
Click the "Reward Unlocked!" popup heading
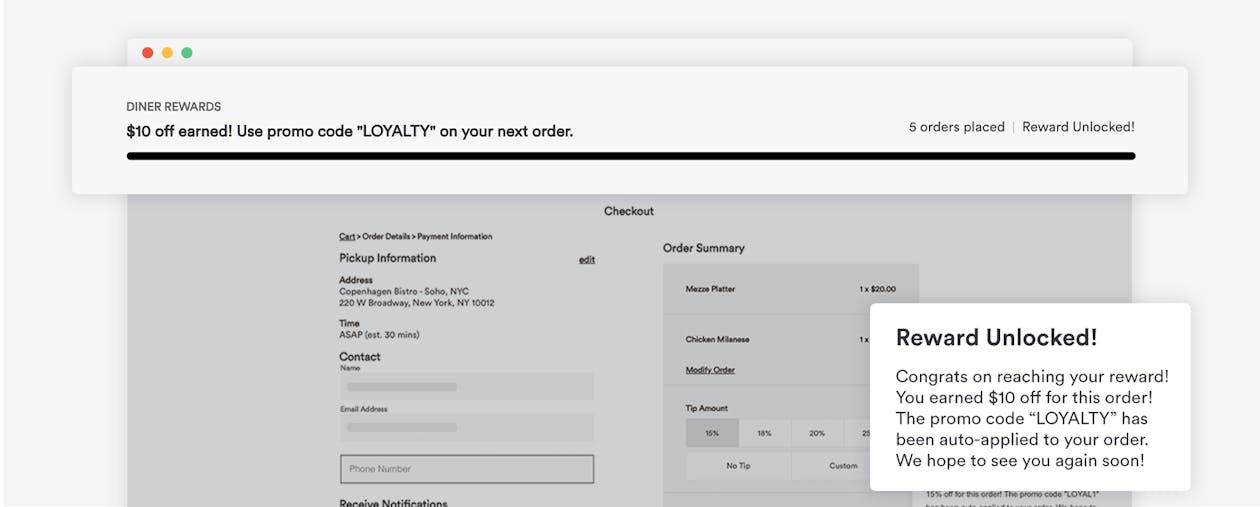(x=996, y=338)
